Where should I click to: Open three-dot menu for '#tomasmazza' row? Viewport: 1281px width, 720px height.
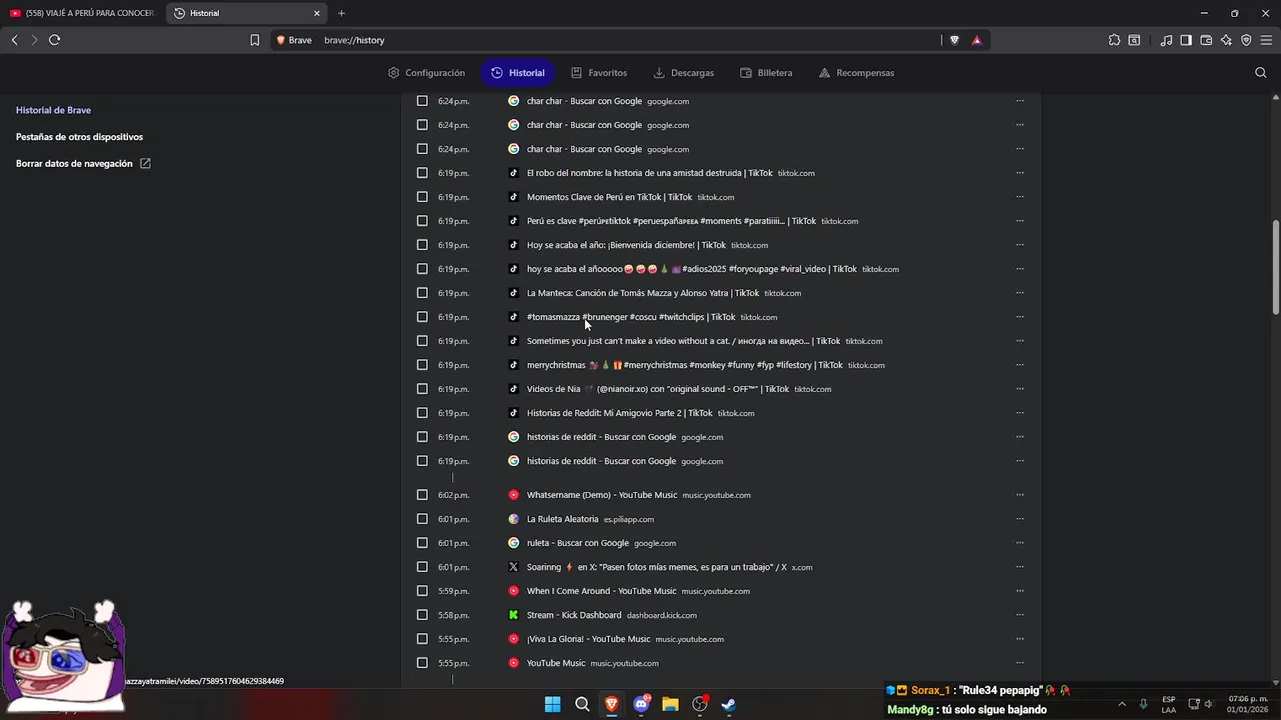tap(1020, 317)
